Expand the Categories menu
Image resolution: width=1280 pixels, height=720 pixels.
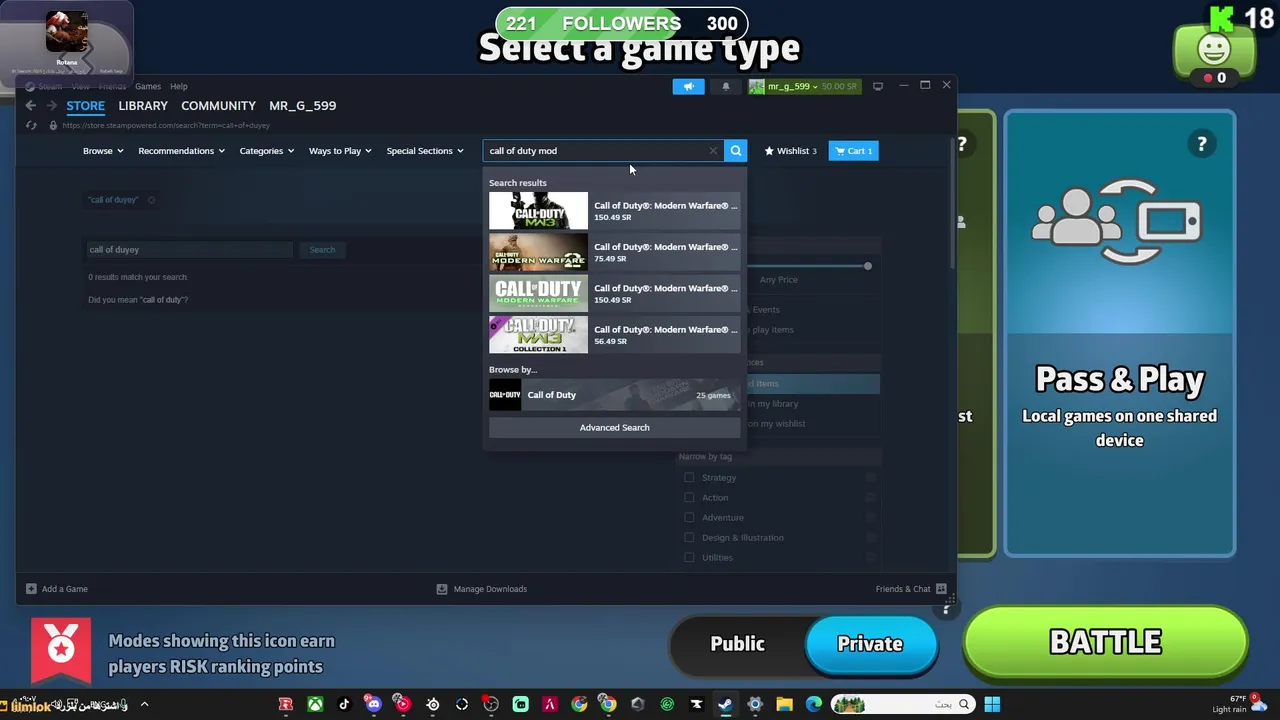tap(266, 151)
